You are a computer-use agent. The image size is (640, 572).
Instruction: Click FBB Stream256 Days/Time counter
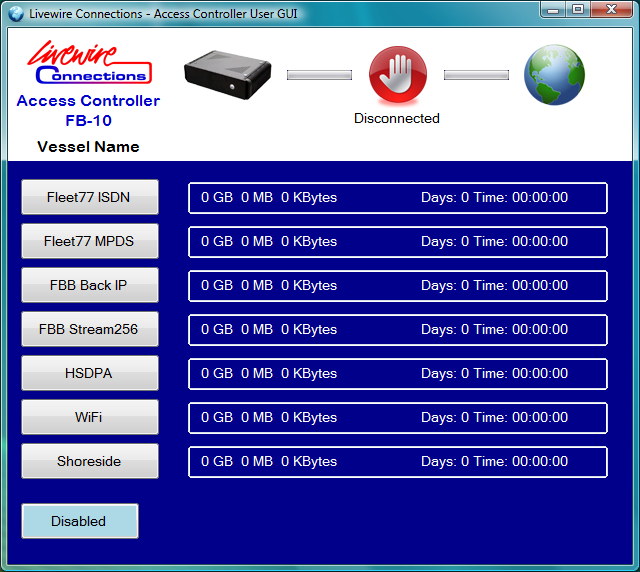(x=494, y=329)
